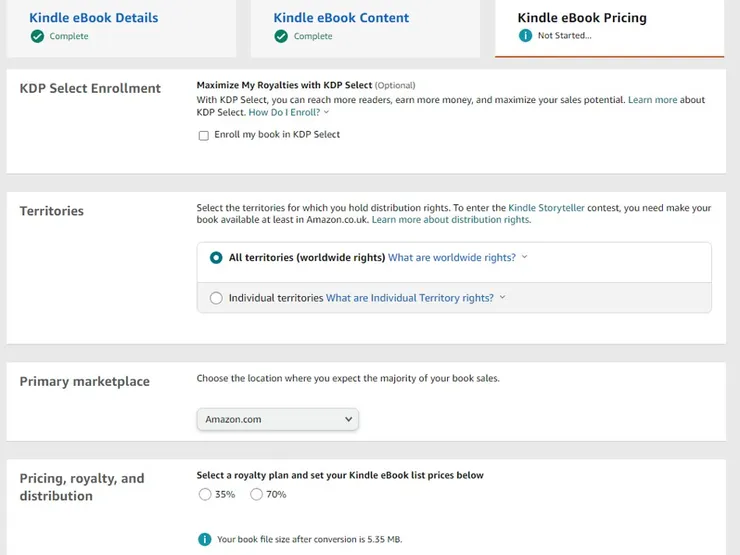Select the 35% royalty plan
740x555 pixels.
[205, 494]
